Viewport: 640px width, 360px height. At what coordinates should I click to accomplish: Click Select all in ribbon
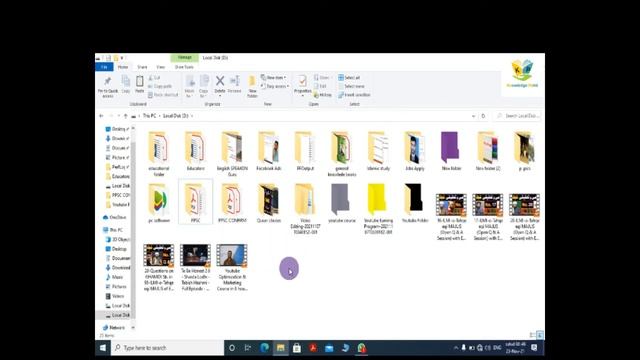349,78
